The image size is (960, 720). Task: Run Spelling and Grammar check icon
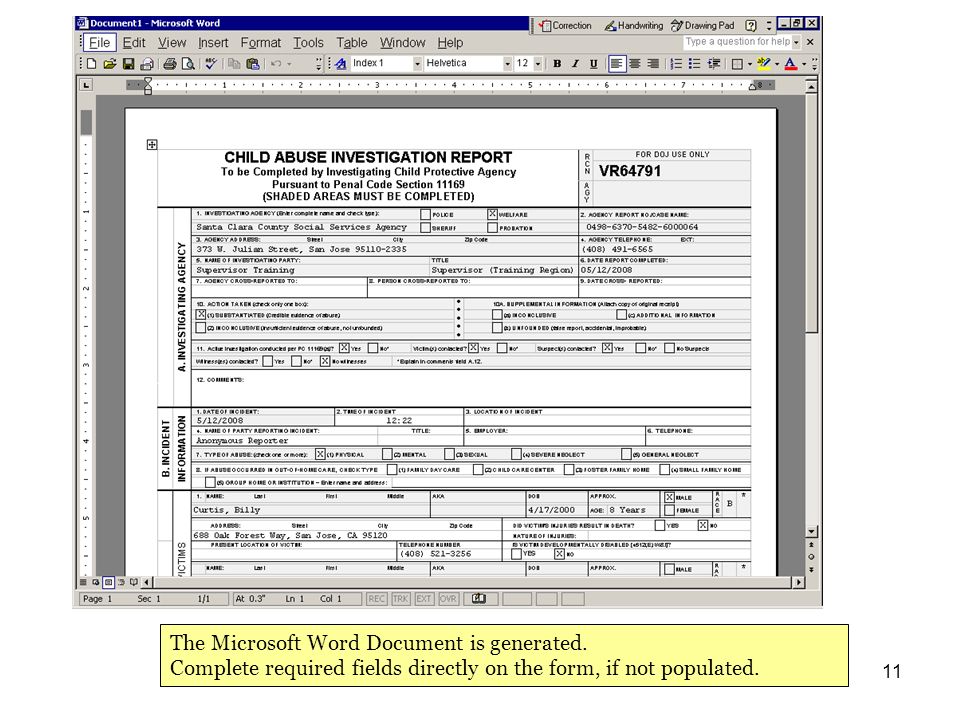211,64
